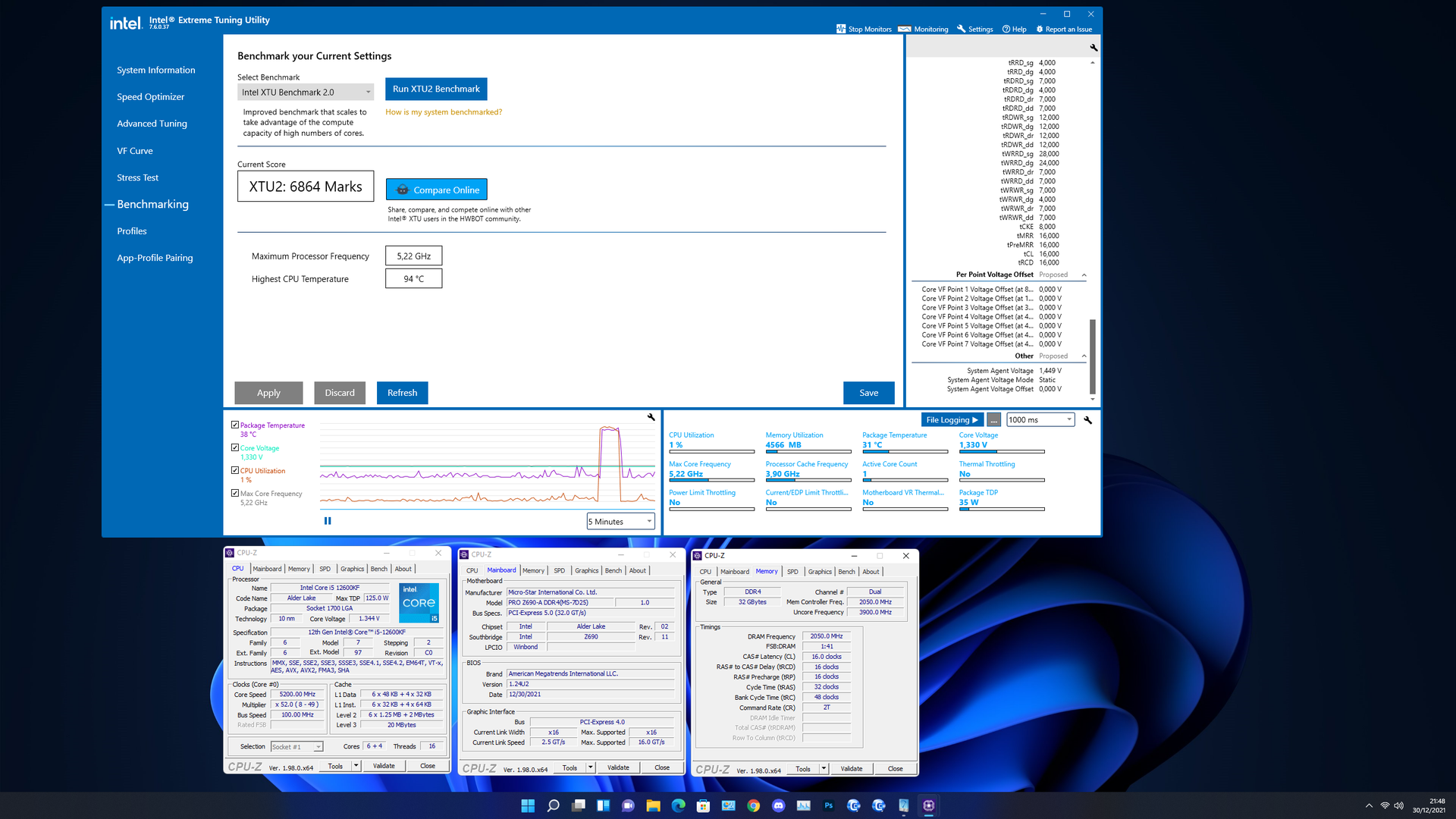Image resolution: width=1456 pixels, height=819 pixels.
Task: Pause the monitoring graph
Action: [328, 521]
